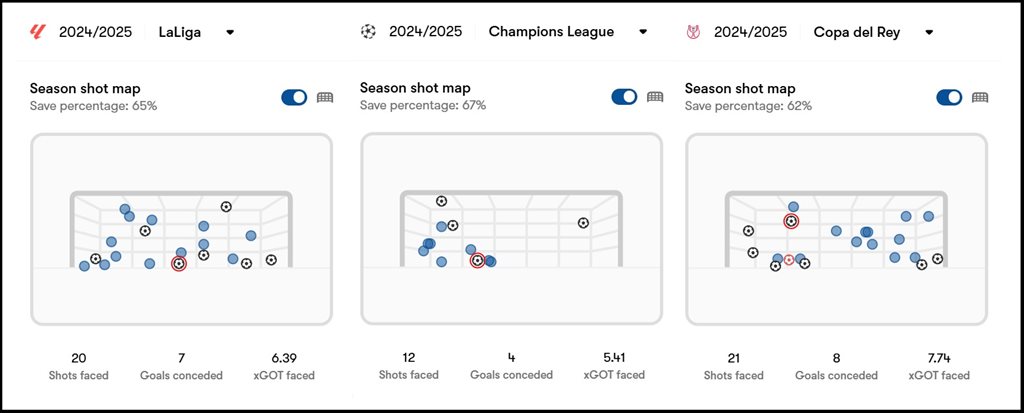Viewport: 1024px width, 413px height.
Task: Click LaLiga Goals conceded stat
Action: pyautogui.click(x=181, y=366)
